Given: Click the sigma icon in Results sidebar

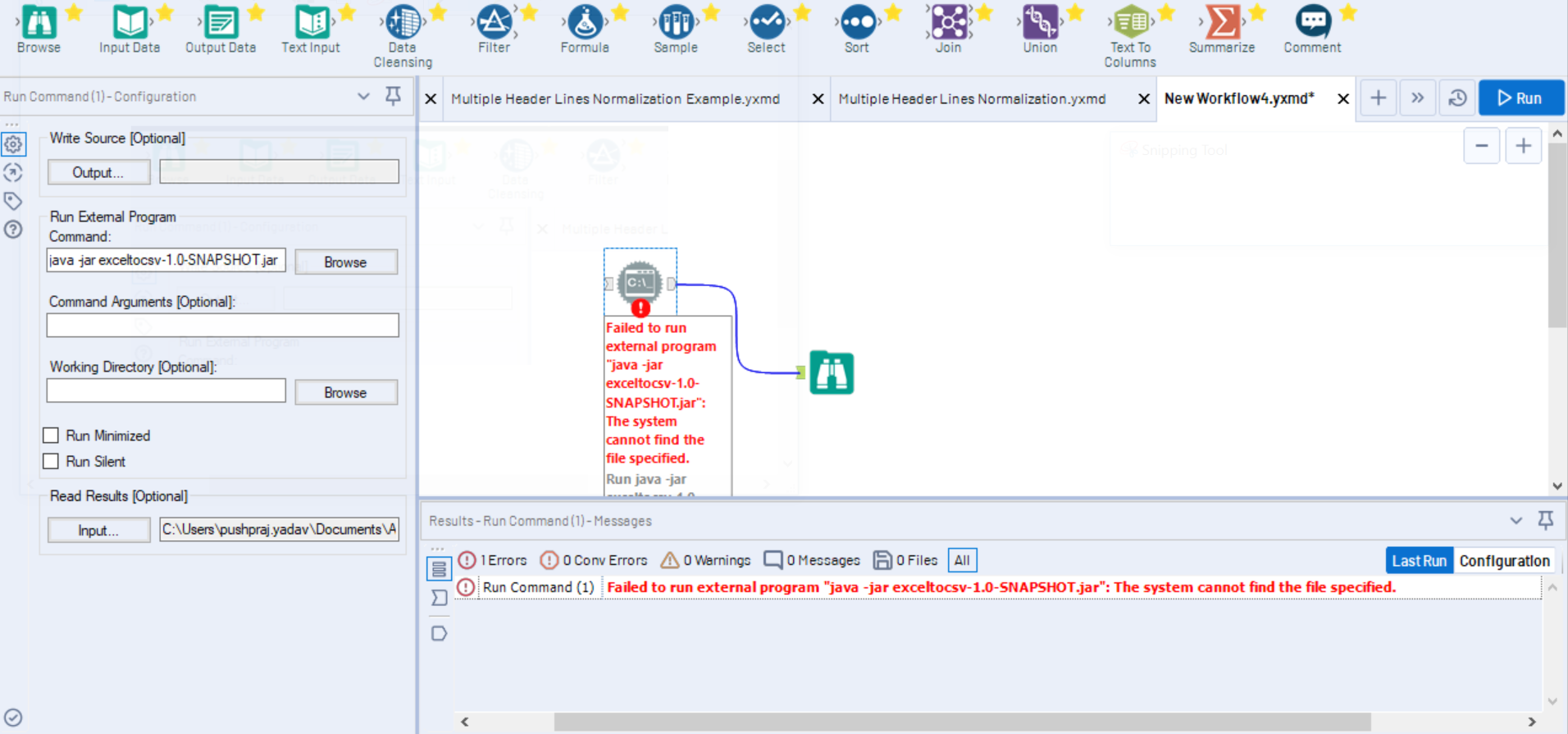Looking at the screenshot, I should pyautogui.click(x=439, y=598).
